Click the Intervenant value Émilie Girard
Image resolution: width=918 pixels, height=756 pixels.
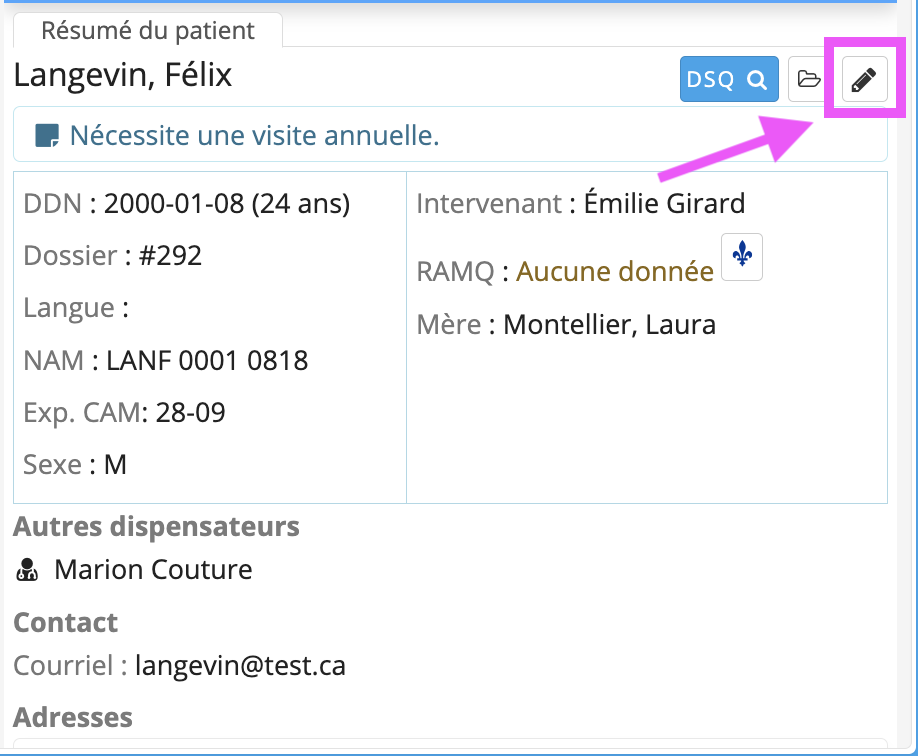[x=664, y=203]
